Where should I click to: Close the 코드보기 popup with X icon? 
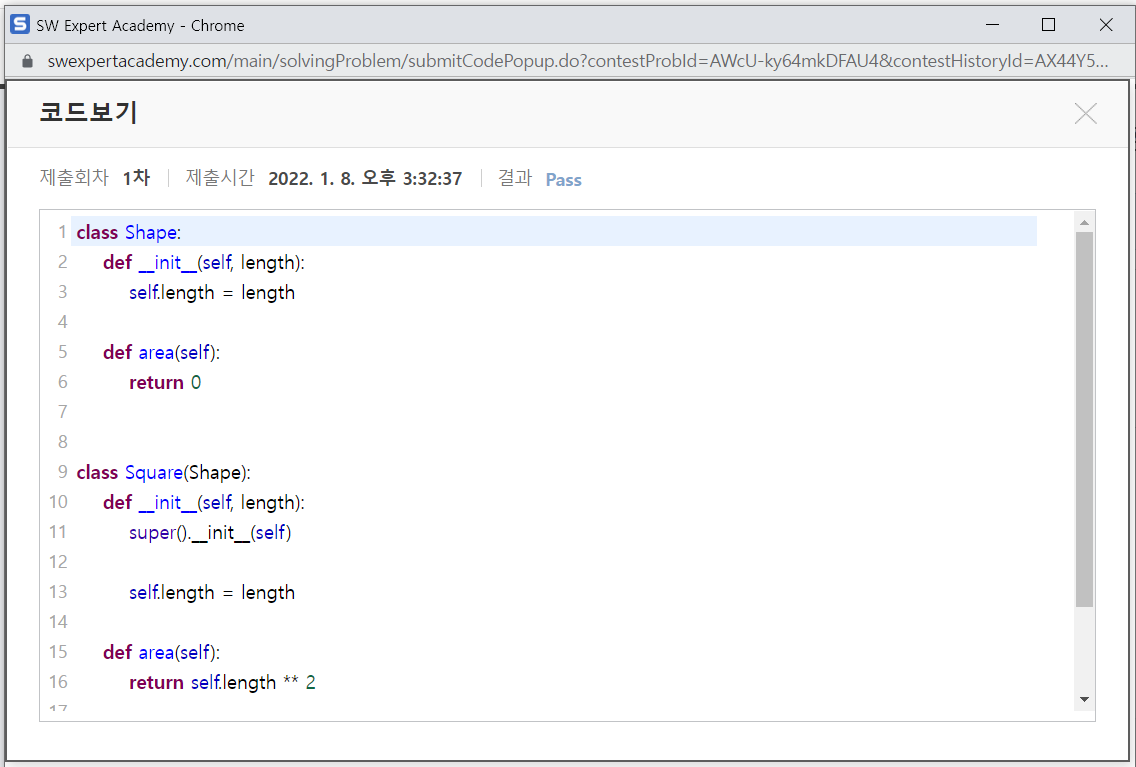pos(1085,114)
